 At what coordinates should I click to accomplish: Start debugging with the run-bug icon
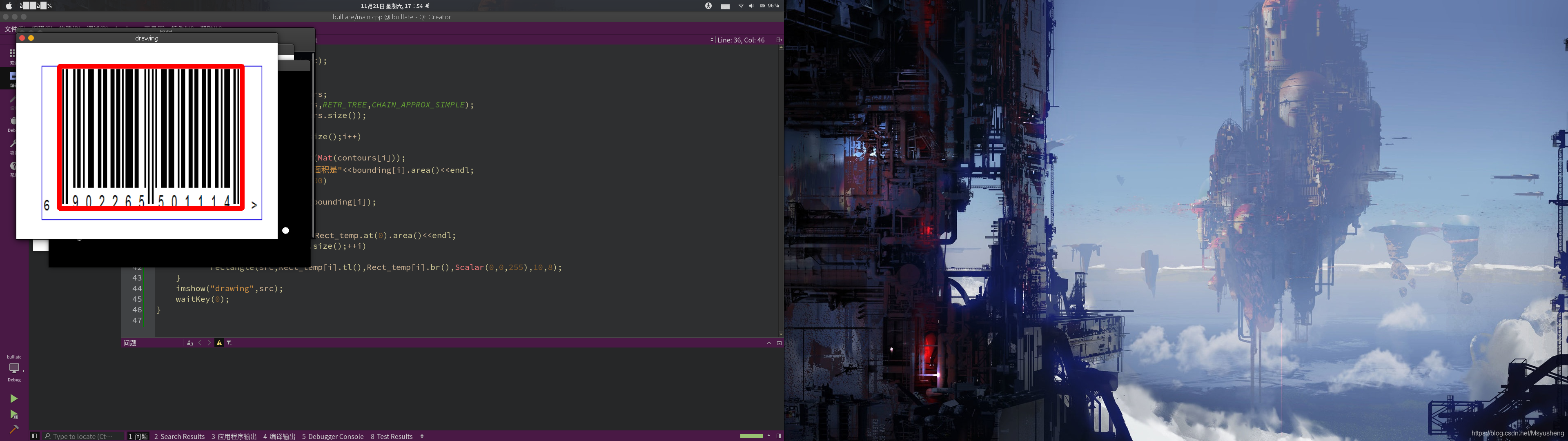13,414
